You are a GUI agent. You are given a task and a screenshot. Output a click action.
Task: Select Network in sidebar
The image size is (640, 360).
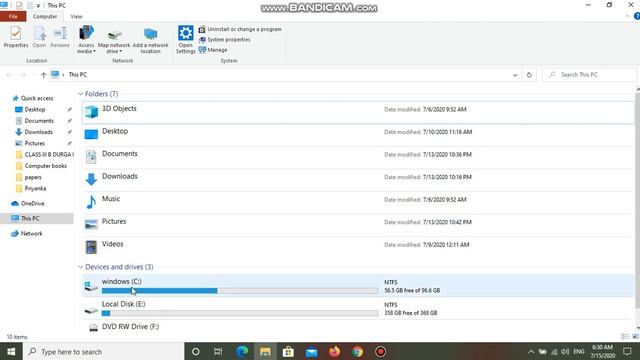click(31, 233)
